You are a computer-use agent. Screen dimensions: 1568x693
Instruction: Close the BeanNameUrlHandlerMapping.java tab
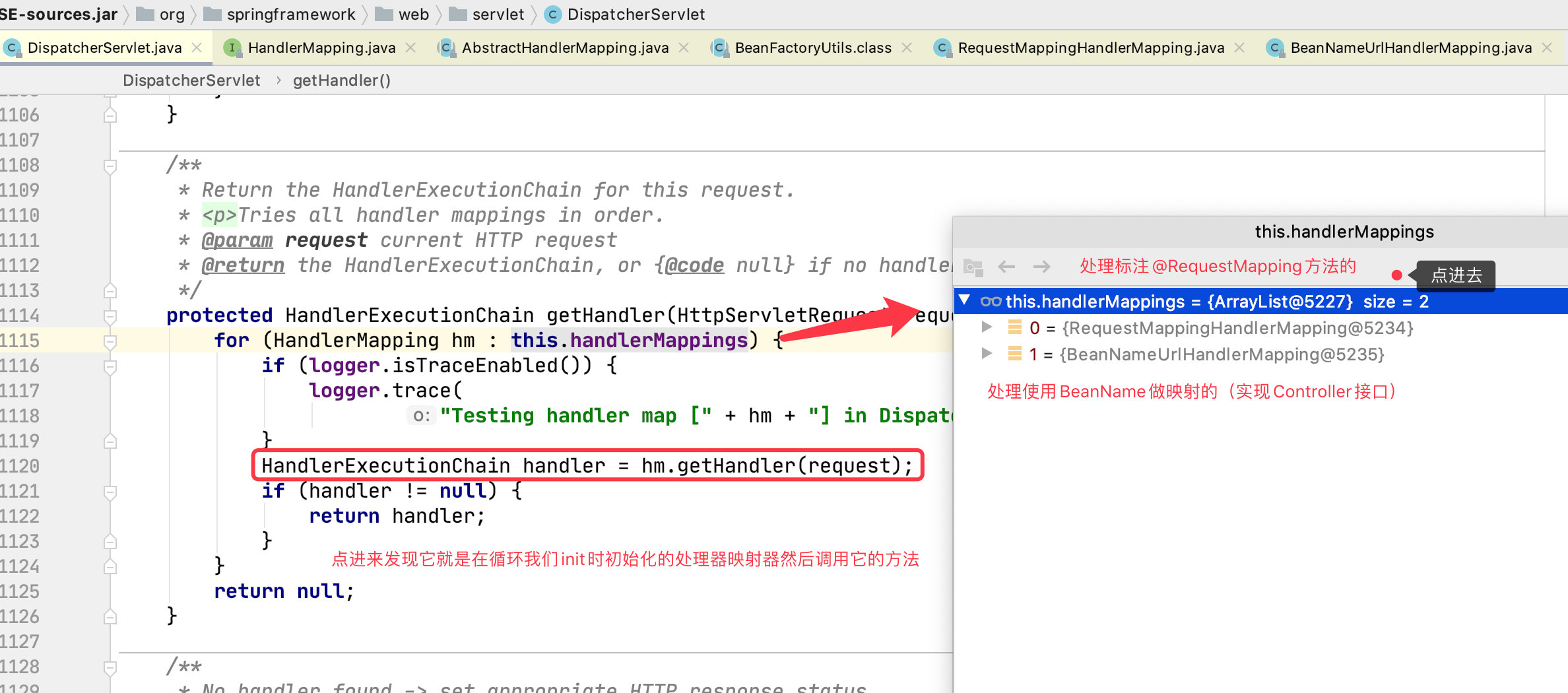tap(1547, 48)
